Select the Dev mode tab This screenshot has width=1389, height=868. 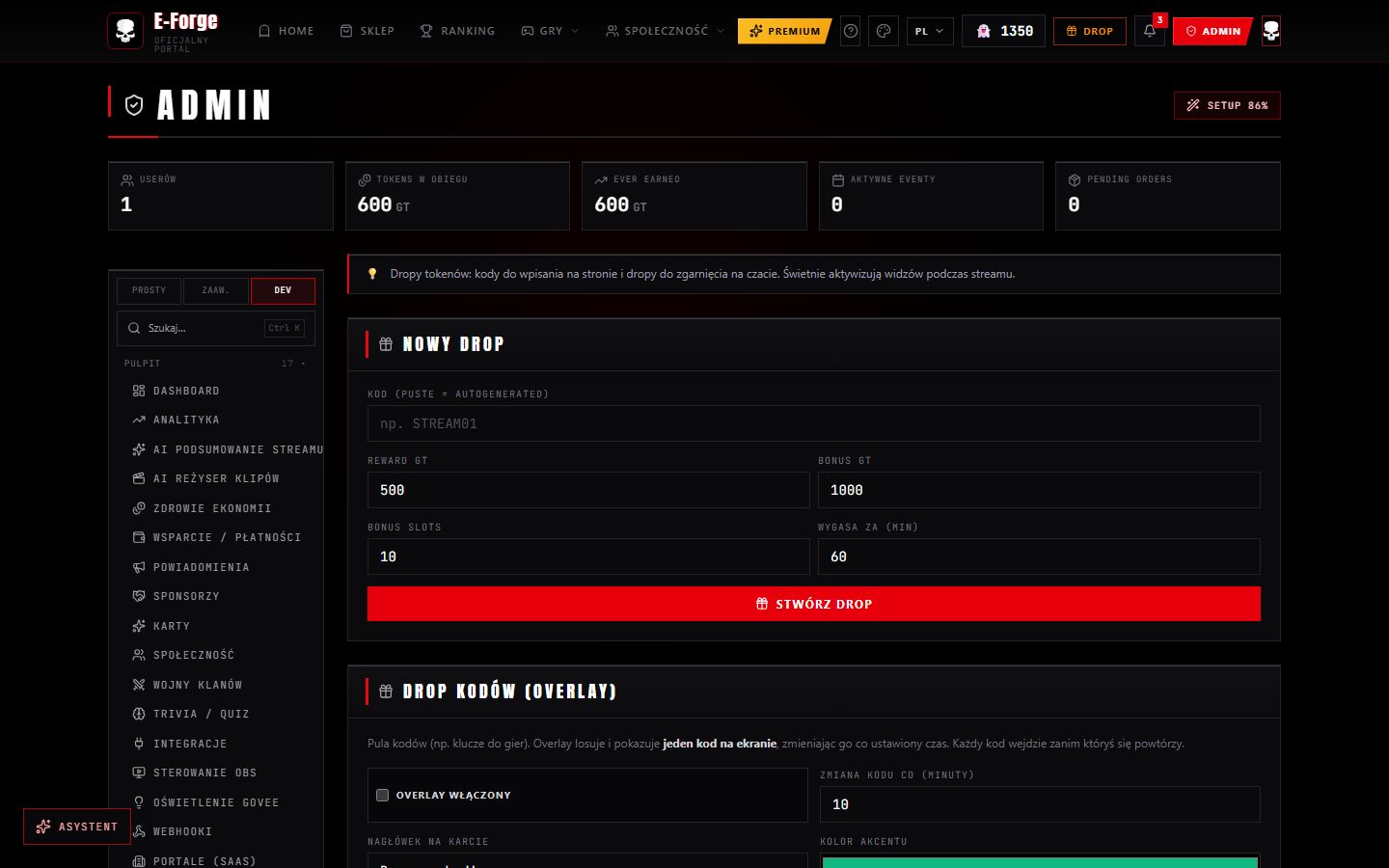[x=283, y=290]
